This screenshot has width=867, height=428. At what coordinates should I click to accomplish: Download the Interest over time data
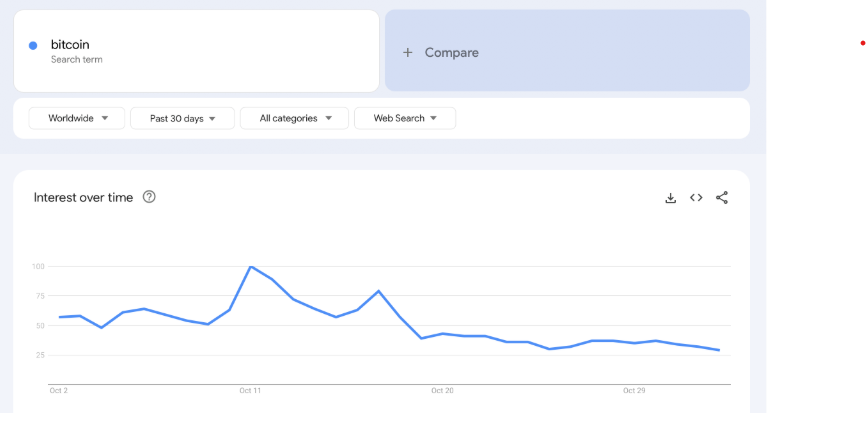[x=670, y=198]
